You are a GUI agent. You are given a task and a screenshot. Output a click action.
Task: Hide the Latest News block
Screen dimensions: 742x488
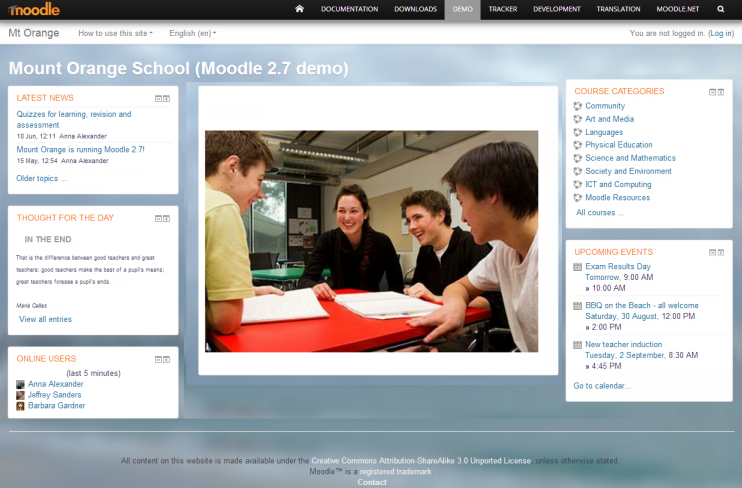point(159,98)
